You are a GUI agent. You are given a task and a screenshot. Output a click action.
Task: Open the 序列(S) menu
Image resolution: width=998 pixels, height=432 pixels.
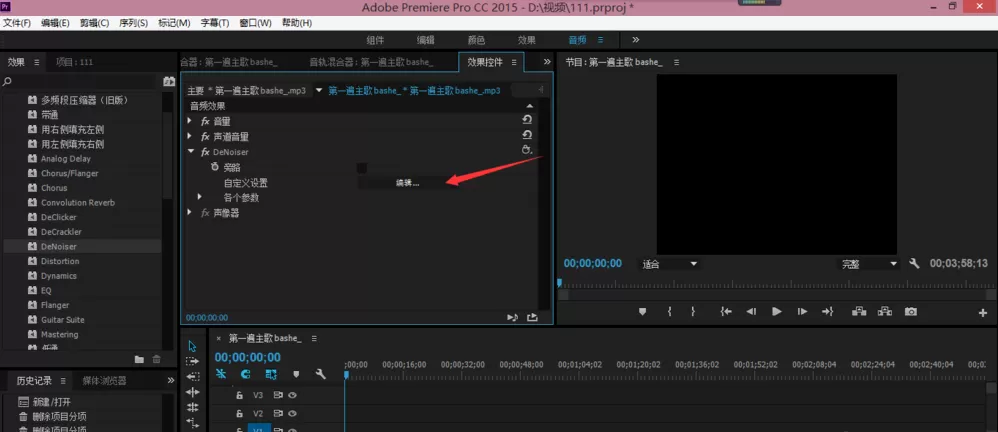coord(133,23)
